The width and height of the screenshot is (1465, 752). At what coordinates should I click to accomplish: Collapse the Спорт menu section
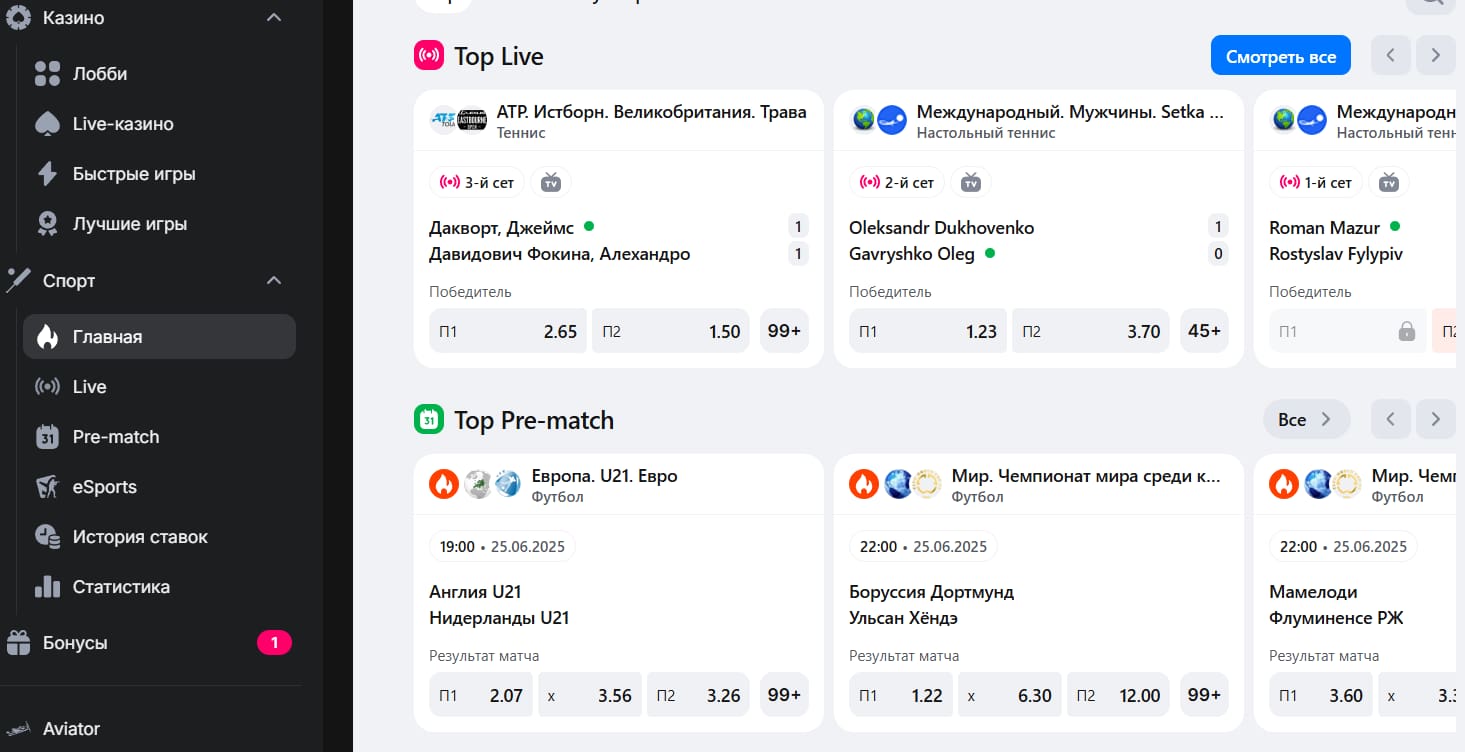click(274, 281)
